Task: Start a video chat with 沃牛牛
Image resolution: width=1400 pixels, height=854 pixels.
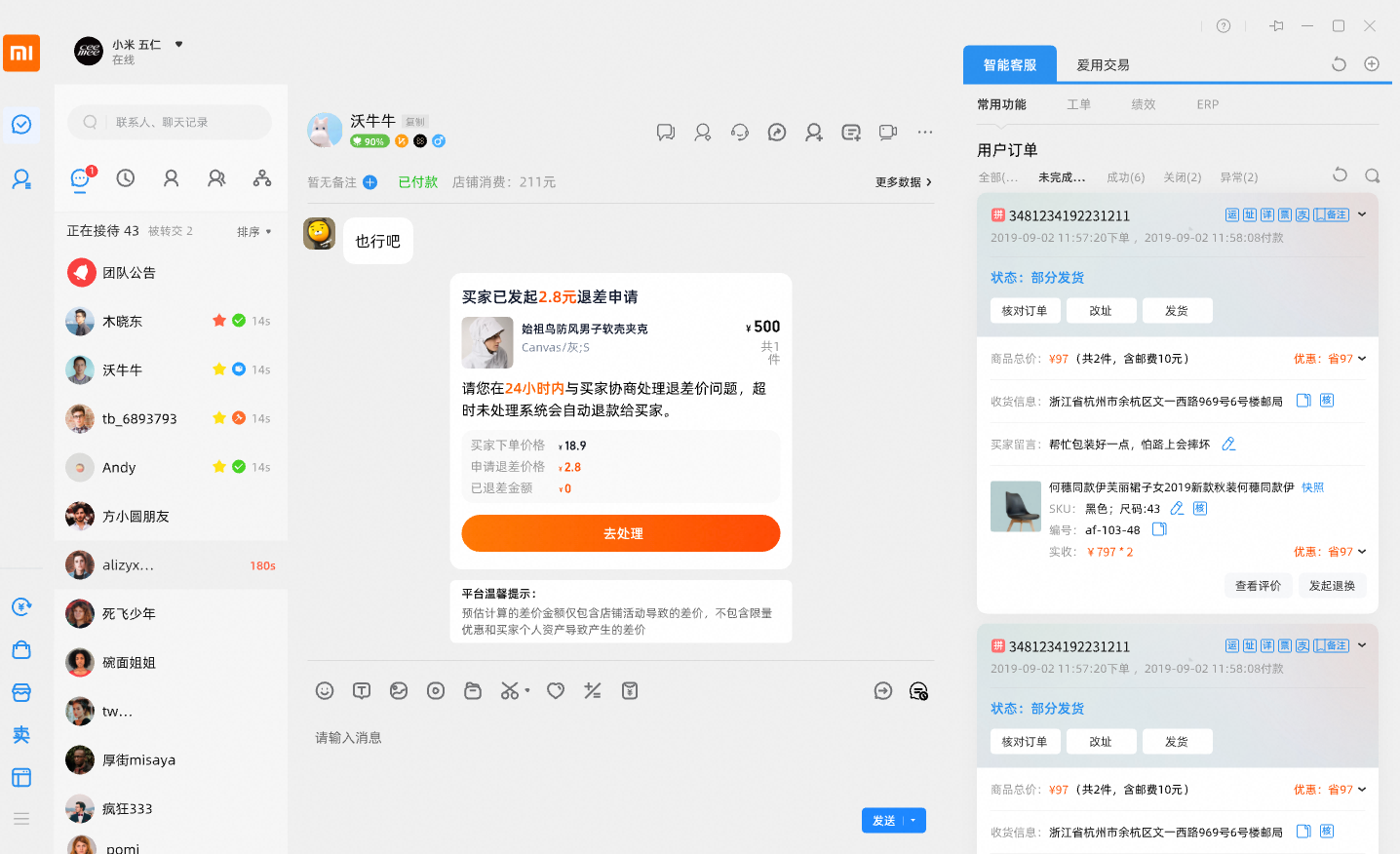Action: coord(887,132)
